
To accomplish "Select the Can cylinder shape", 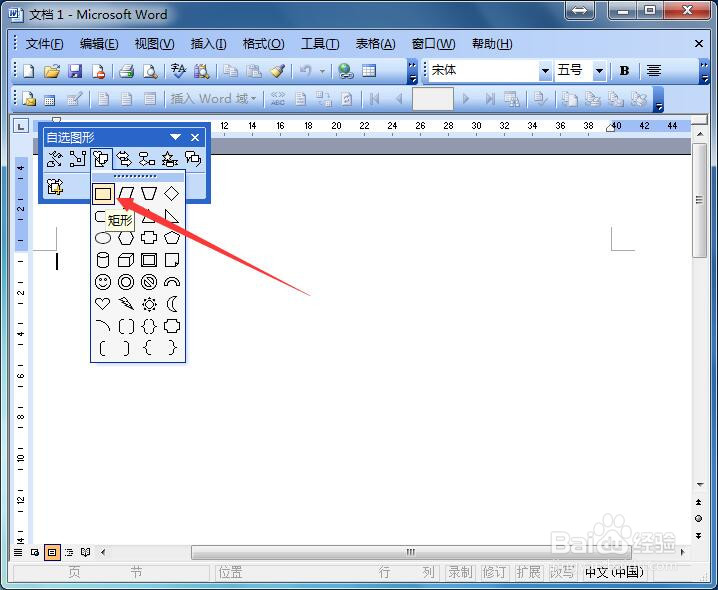I will coord(103,260).
